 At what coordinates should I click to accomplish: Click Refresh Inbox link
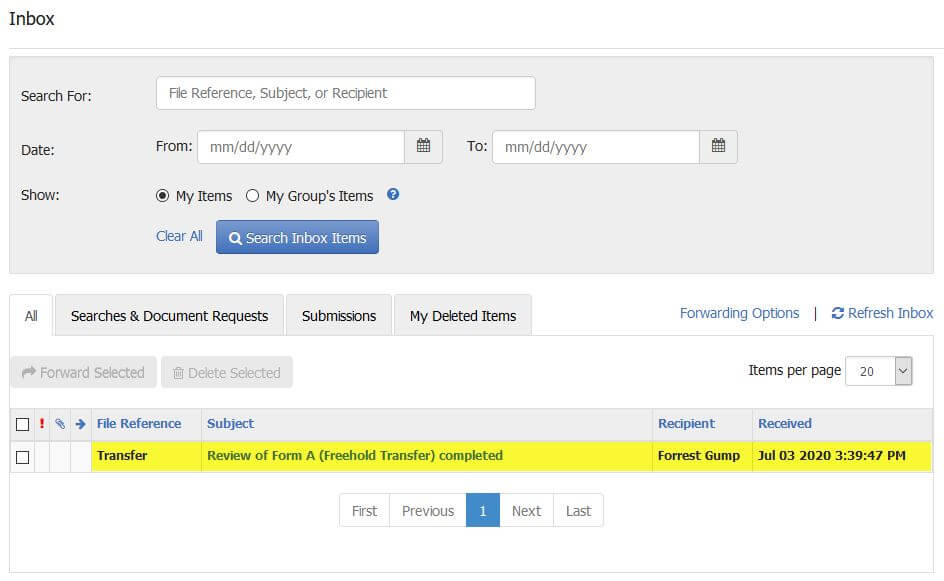(x=883, y=313)
